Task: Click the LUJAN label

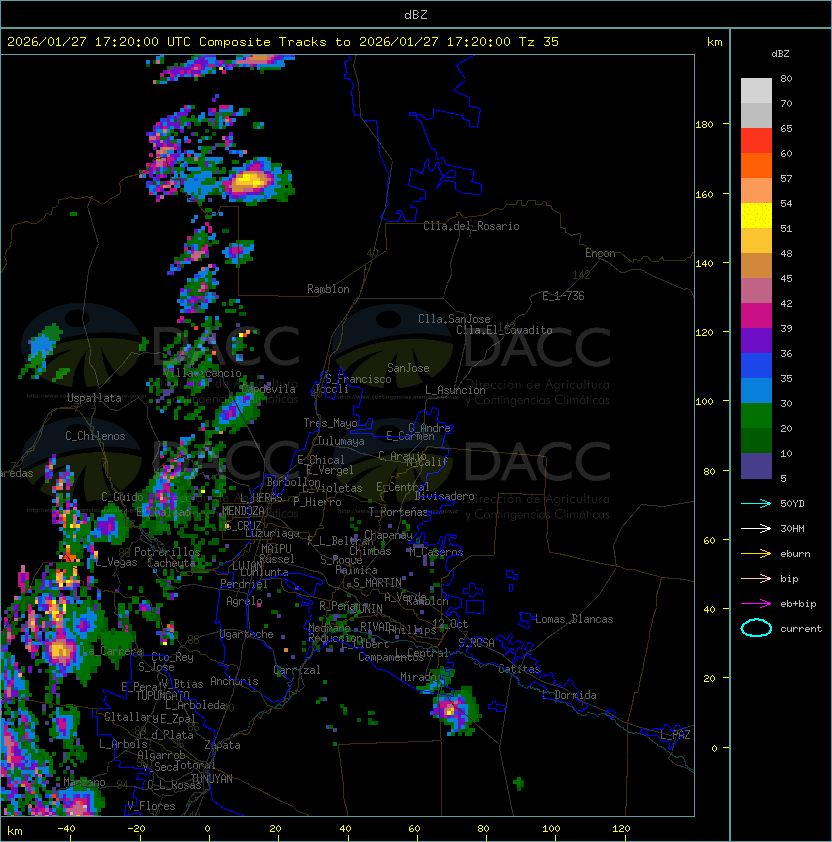Action: point(247,566)
